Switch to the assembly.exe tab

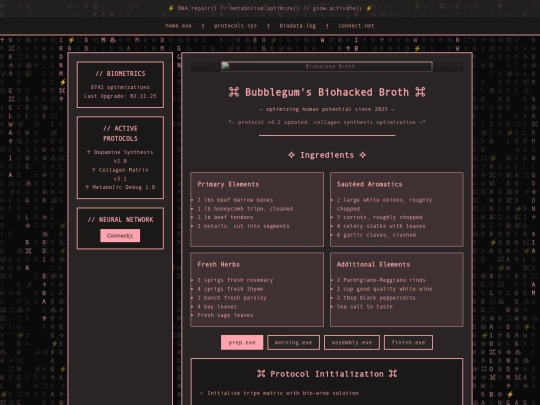[x=352, y=343]
